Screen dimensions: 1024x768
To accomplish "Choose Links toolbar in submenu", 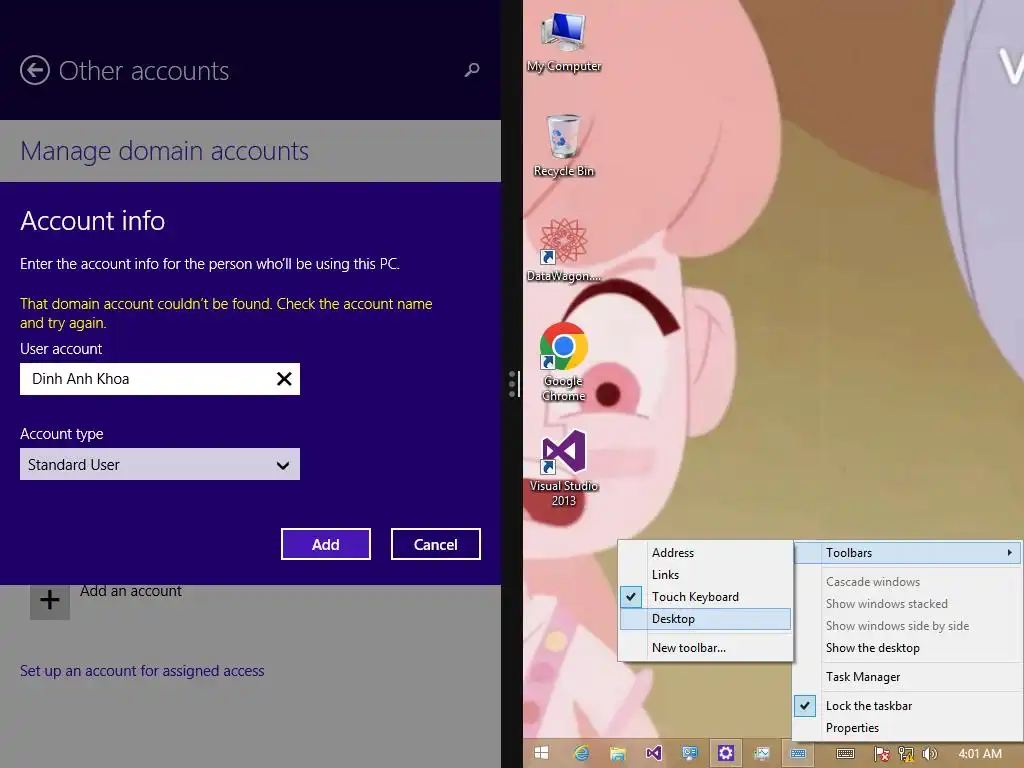I will coord(705,575).
